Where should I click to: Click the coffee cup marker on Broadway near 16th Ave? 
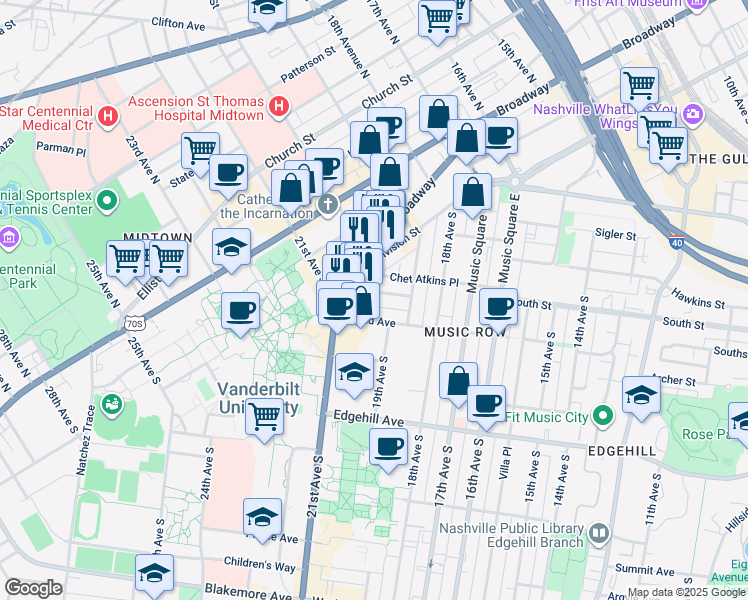[x=499, y=138]
